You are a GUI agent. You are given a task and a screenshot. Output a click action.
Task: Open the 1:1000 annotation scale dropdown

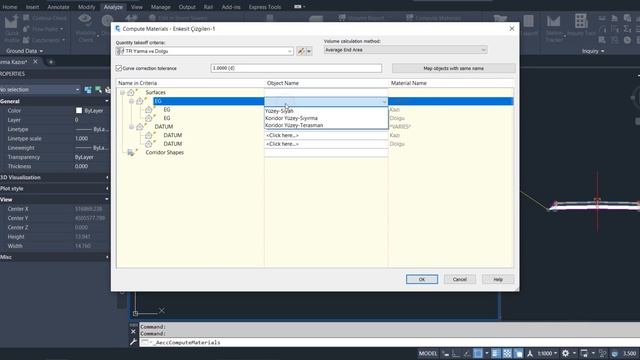[x=547, y=353]
